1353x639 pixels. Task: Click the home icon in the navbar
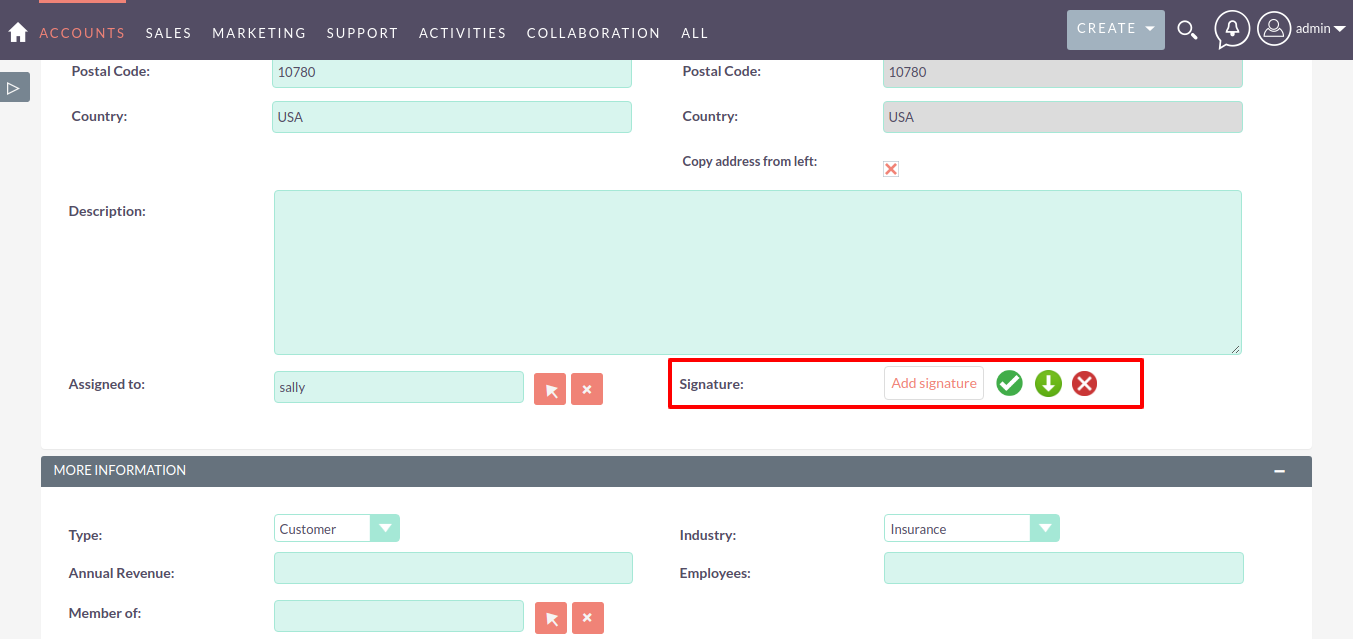16,31
